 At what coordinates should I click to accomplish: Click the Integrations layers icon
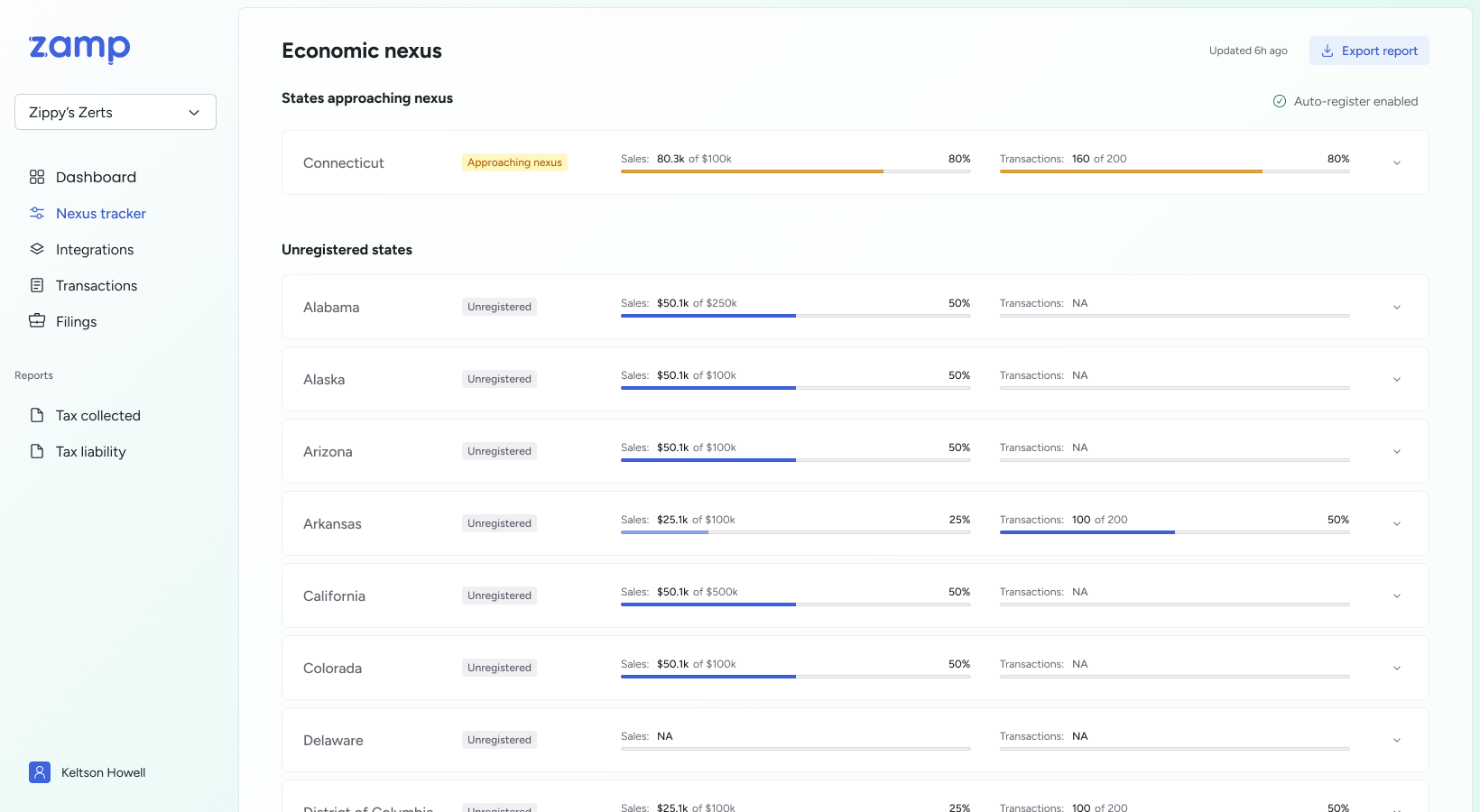[x=37, y=249]
